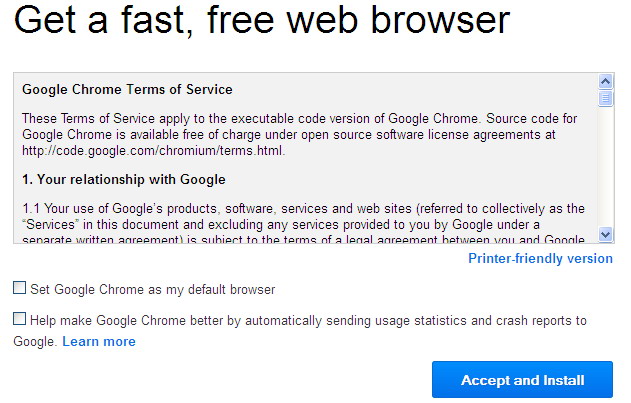Click the Google Chrome Terms of Service heading

(127, 89)
